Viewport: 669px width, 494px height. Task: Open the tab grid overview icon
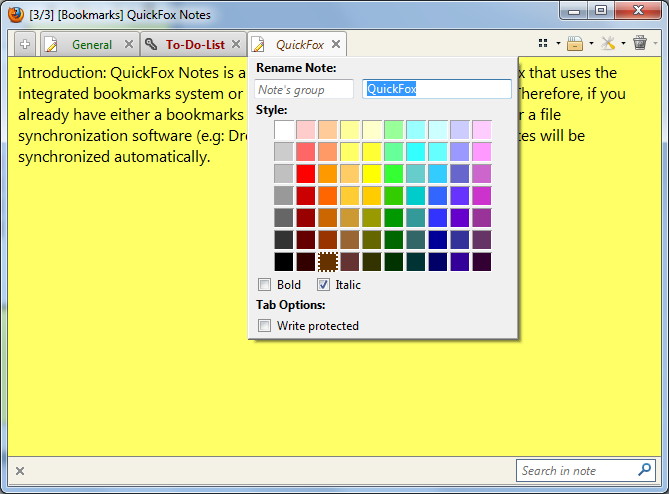point(543,43)
